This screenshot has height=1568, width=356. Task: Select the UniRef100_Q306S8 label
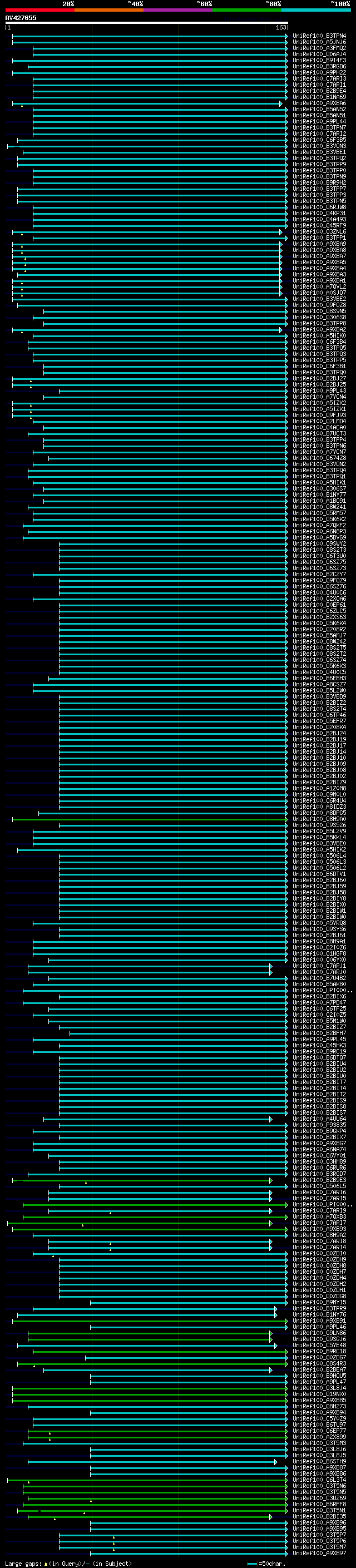point(319,317)
